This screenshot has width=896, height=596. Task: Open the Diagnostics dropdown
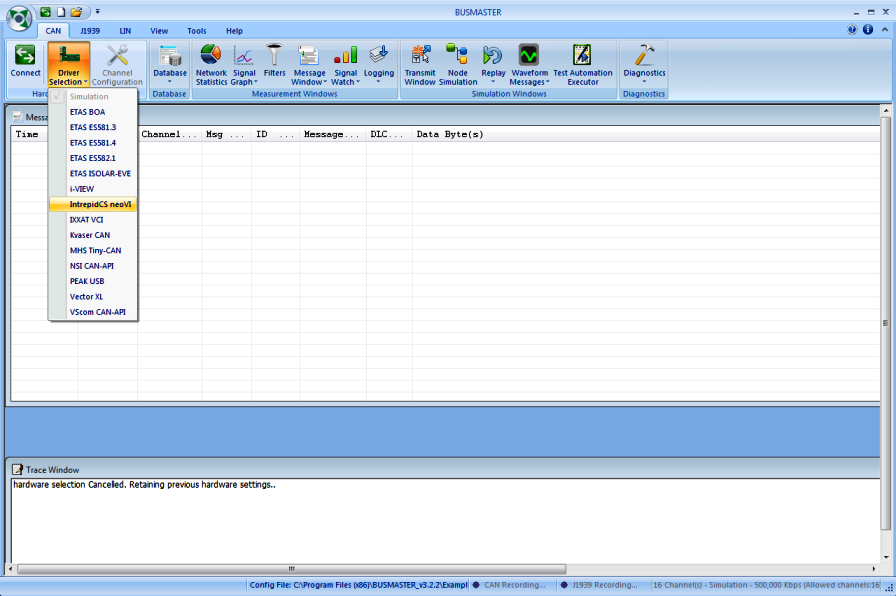pyautogui.click(x=644, y=64)
